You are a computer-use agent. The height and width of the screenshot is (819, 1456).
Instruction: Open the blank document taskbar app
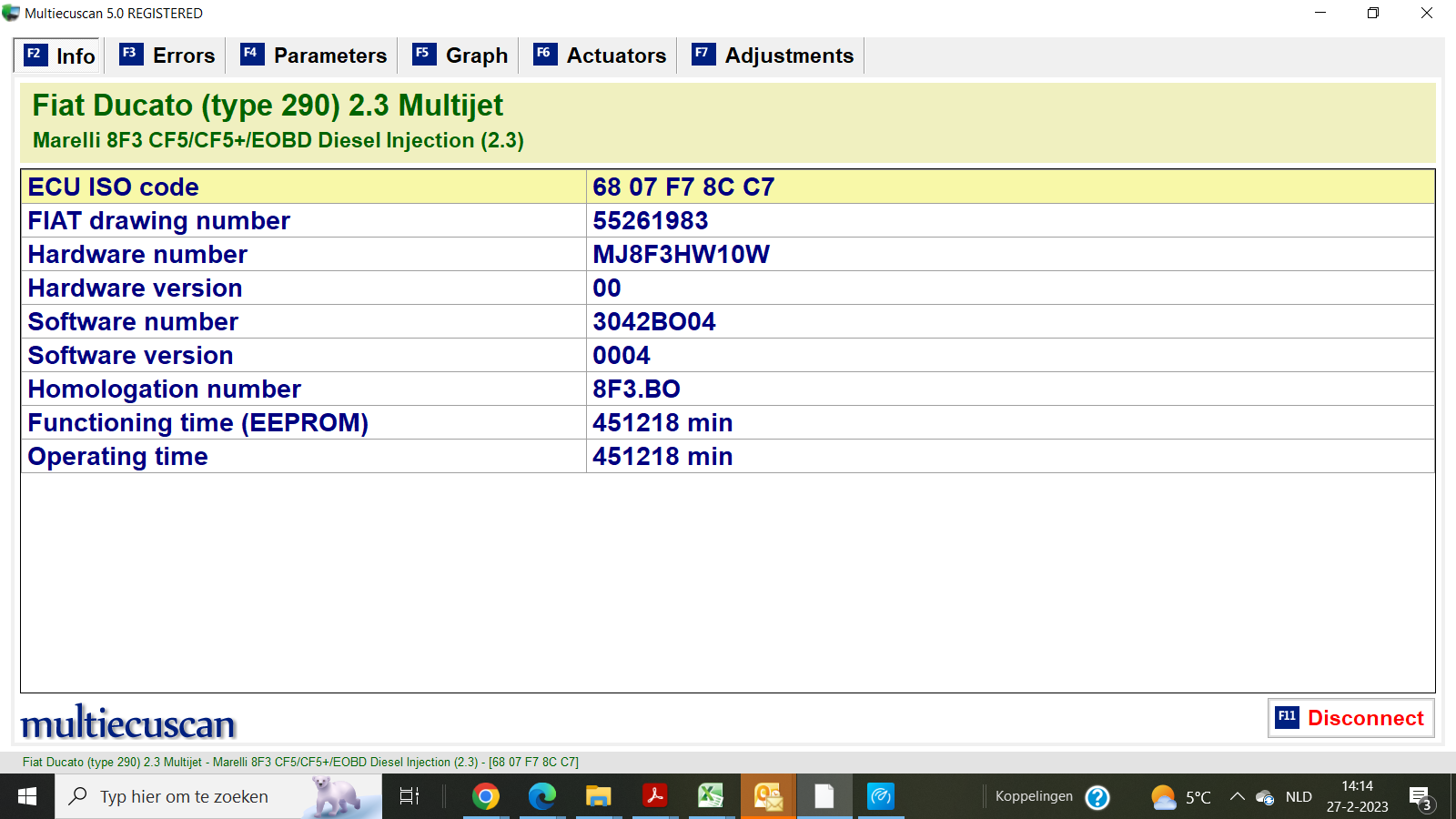coord(824,796)
